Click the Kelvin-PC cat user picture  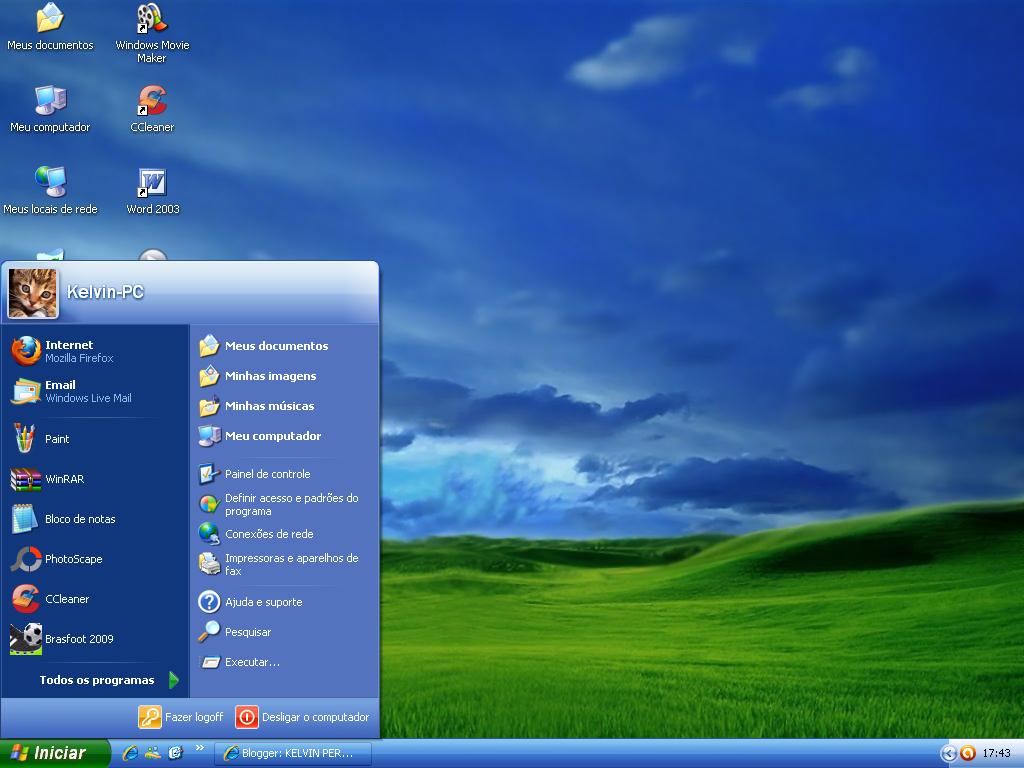33,293
